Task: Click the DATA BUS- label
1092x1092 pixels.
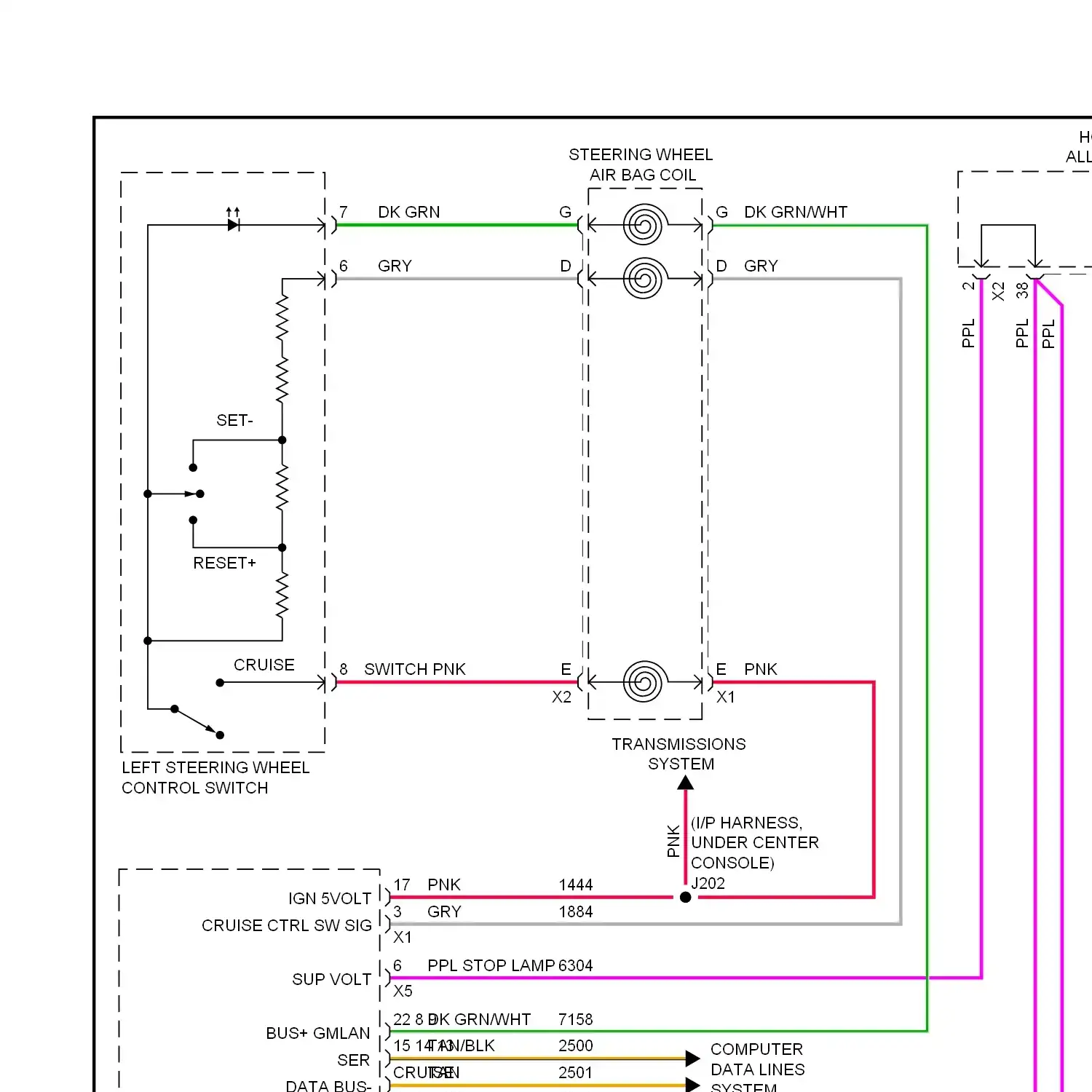Action: point(328,1085)
